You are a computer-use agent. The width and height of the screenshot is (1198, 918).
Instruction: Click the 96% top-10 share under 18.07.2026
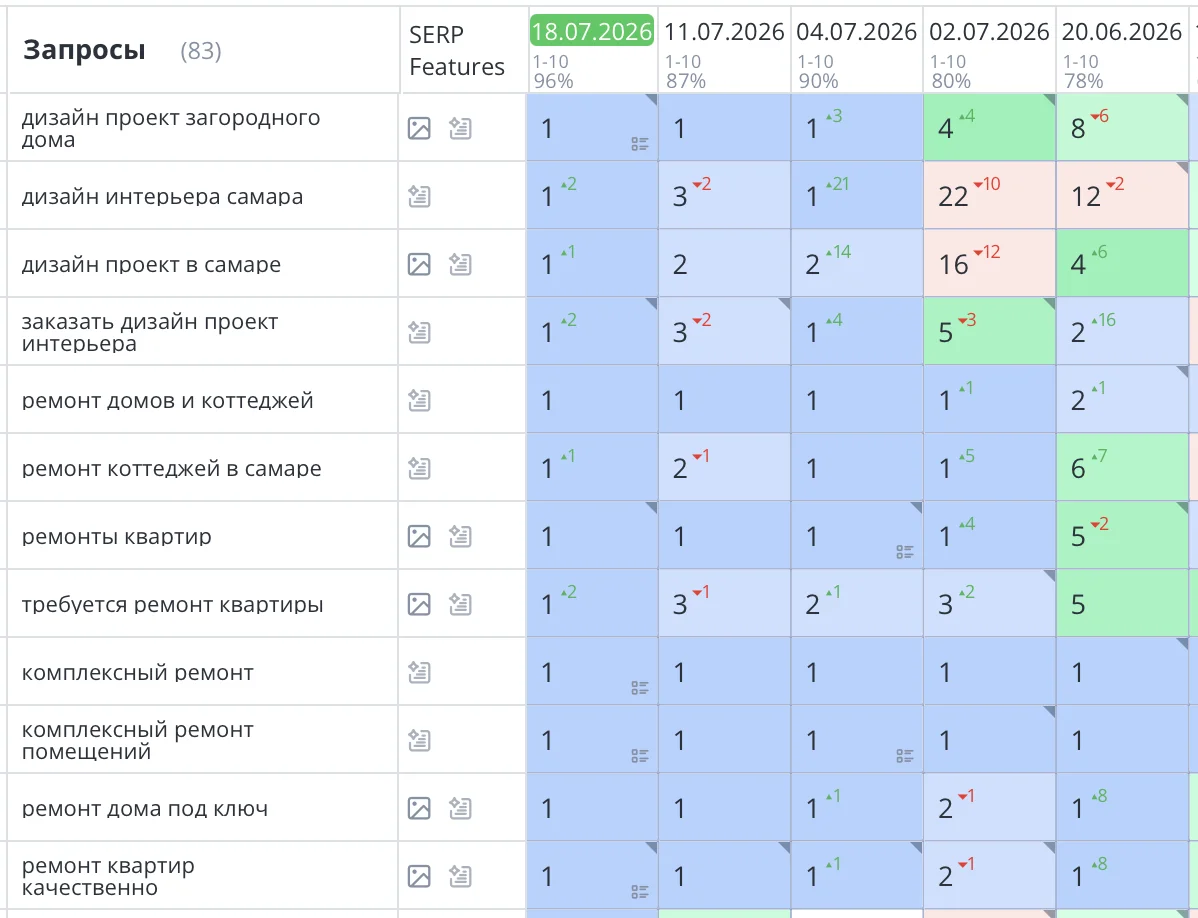553,81
